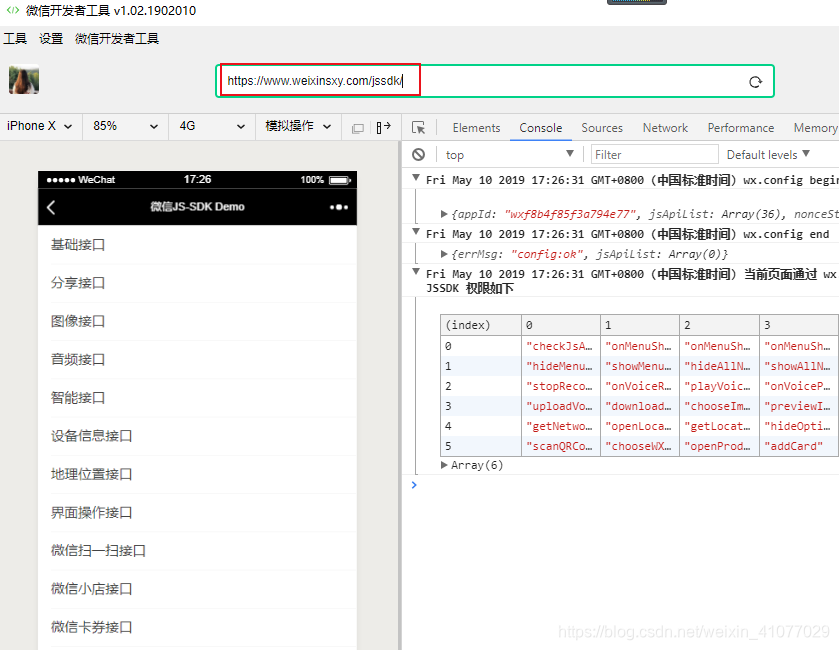
Task: Click the detach devtools panel icon
Action: click(x=384, y=127)
